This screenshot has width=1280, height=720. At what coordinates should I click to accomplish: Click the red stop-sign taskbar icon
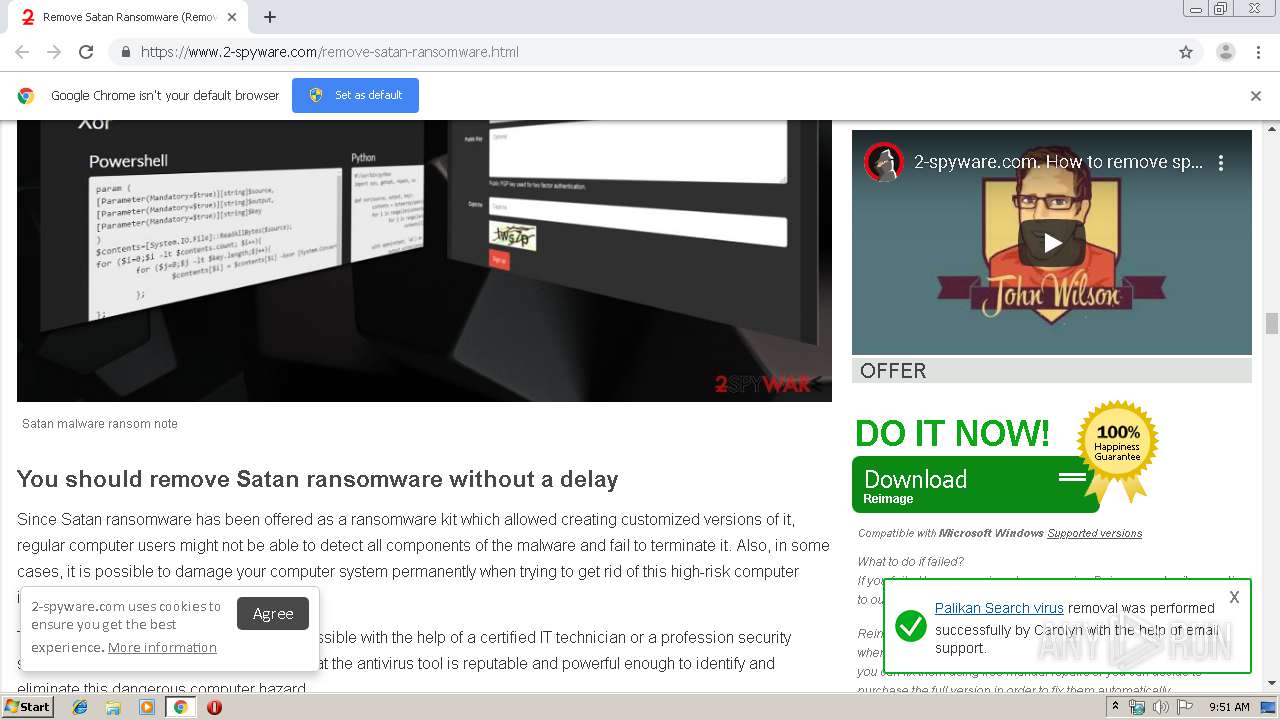coord(214,707)
